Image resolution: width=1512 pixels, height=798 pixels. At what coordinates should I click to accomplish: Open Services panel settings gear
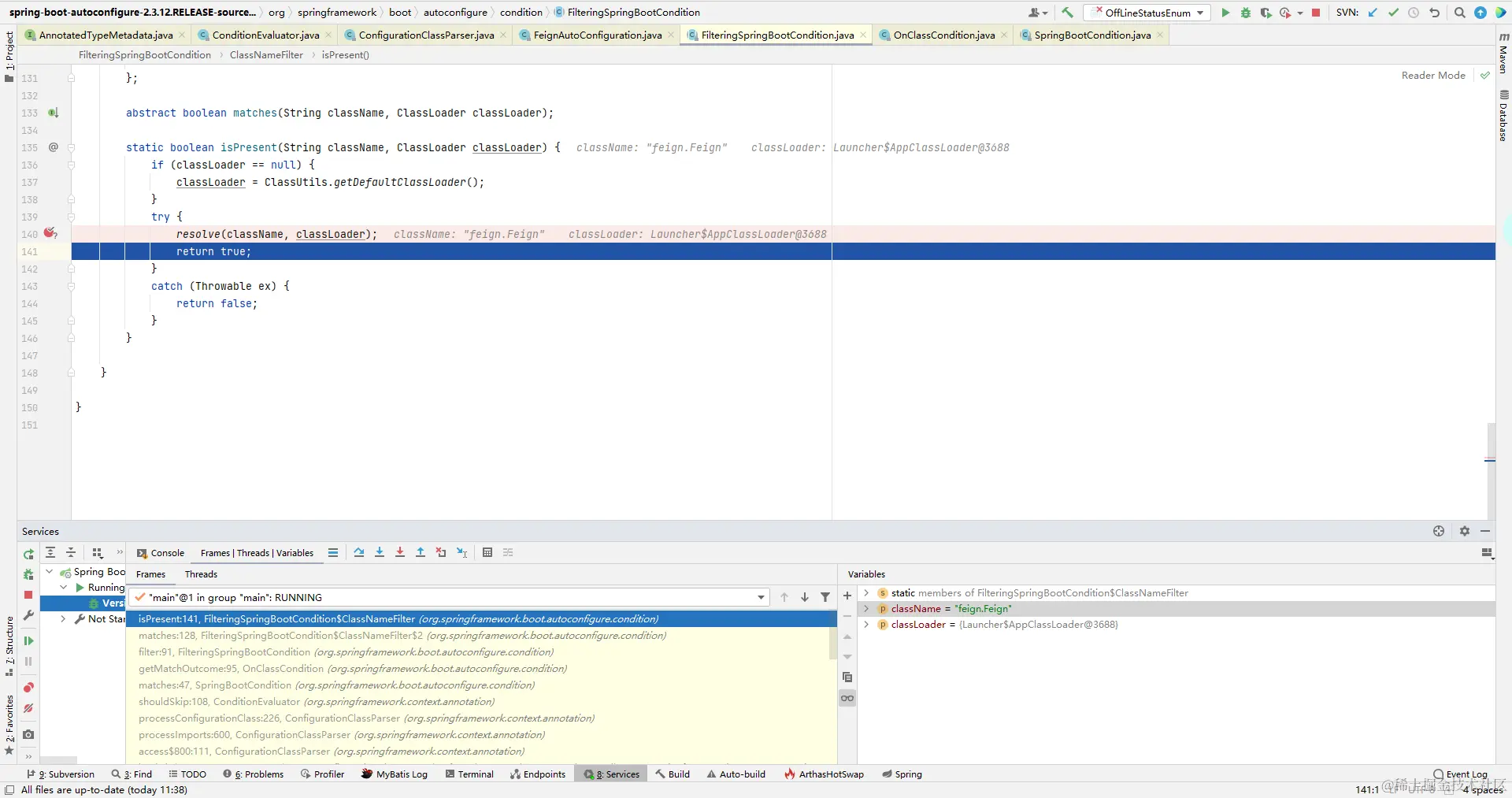click(1465, 531)
